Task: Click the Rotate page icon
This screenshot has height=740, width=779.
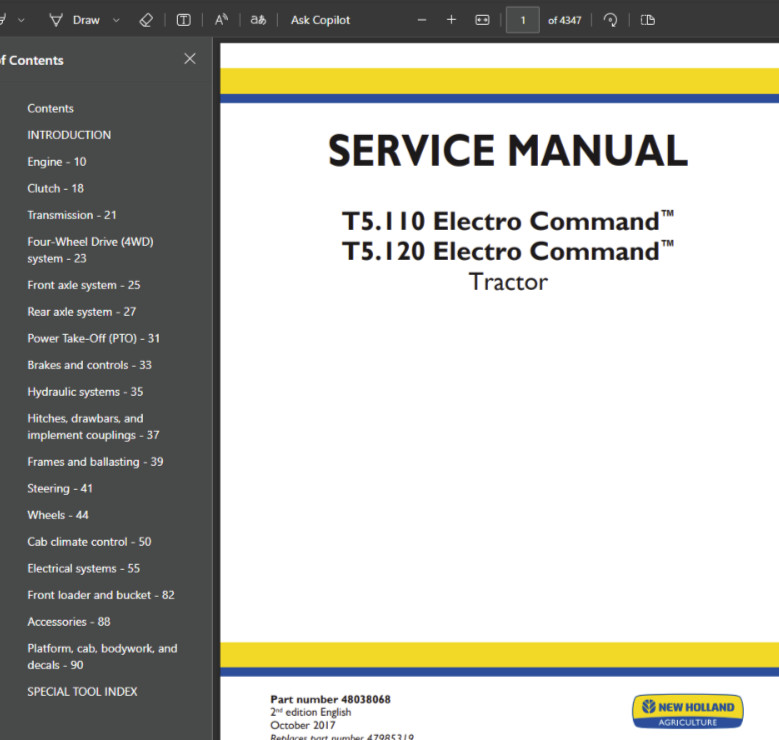Action: [610, 20]
